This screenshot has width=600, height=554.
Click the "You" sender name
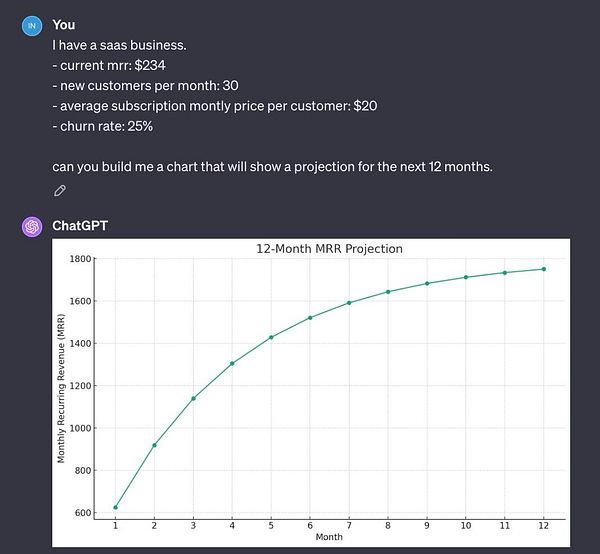[x=63, y=25]
